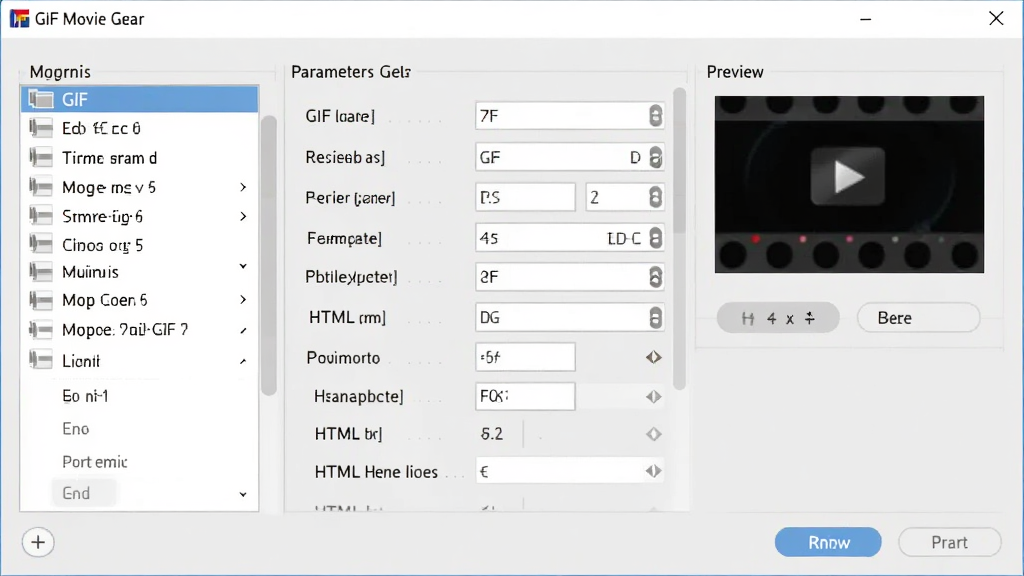Viewport: 1024px width, 576px height.
Task: Select the Mopoe: ?oil-GIF ? list item
Action: coord(140,330)
